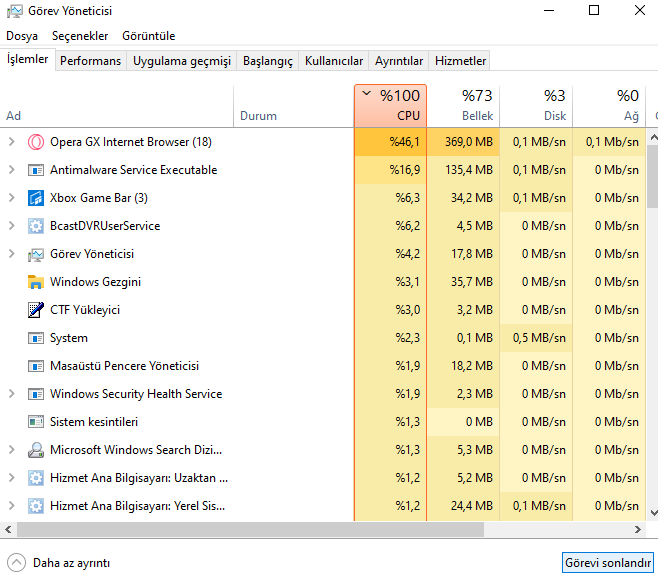The image size is (658, 577).
Task: Sort by the CPU column header
Action: [x=390, y=105]
